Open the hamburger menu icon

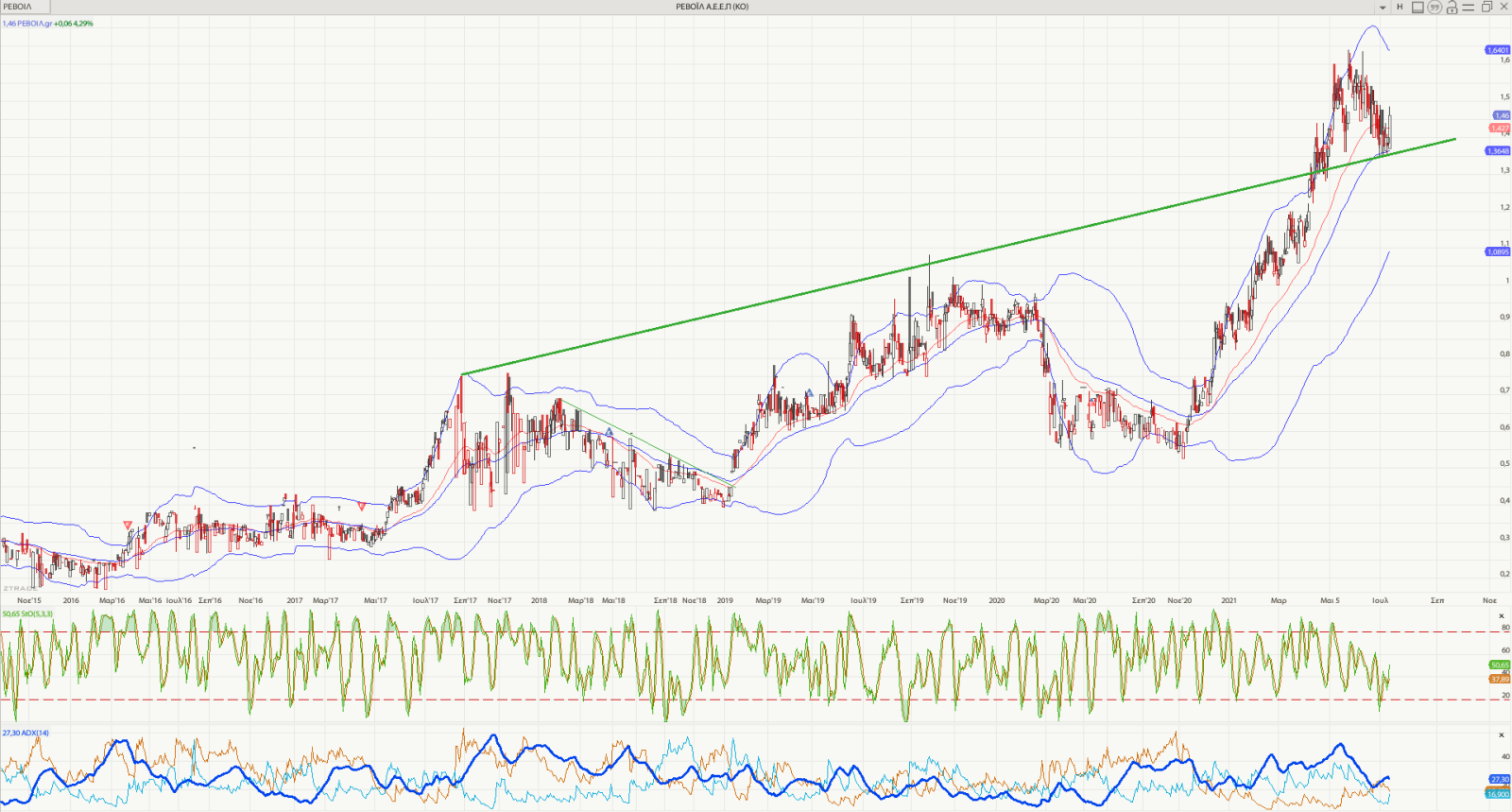(x=1469, y=8)
